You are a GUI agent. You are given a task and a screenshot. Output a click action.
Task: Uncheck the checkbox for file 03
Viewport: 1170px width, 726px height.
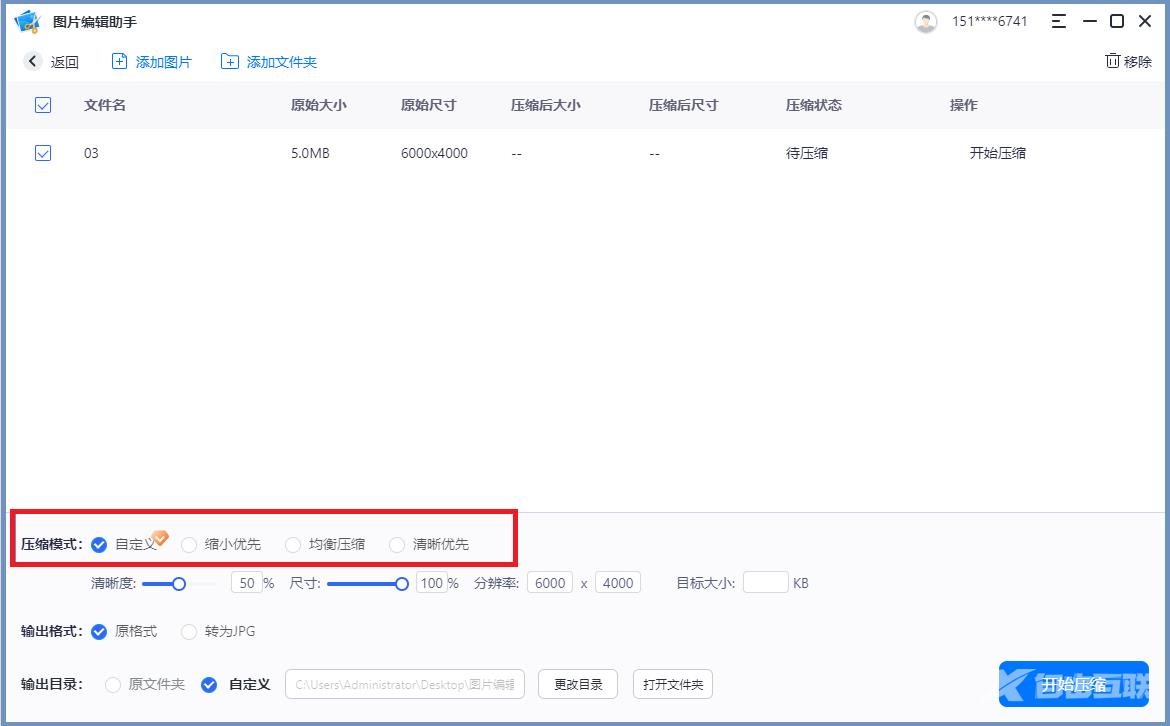pyautogui.click(x=43, y=153)
